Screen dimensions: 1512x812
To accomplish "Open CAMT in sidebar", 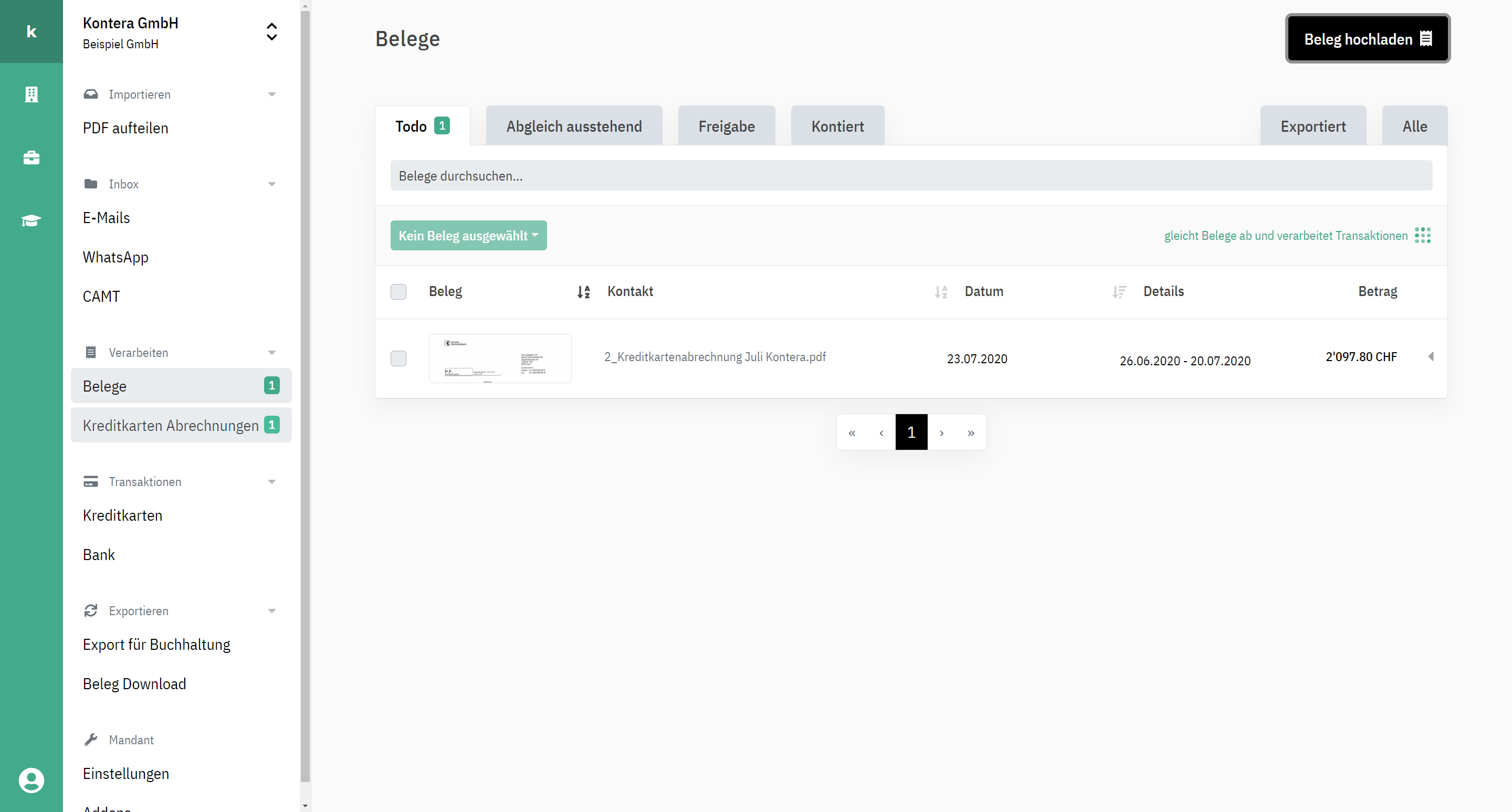I will pyautogui.click(x=101, y=296).
